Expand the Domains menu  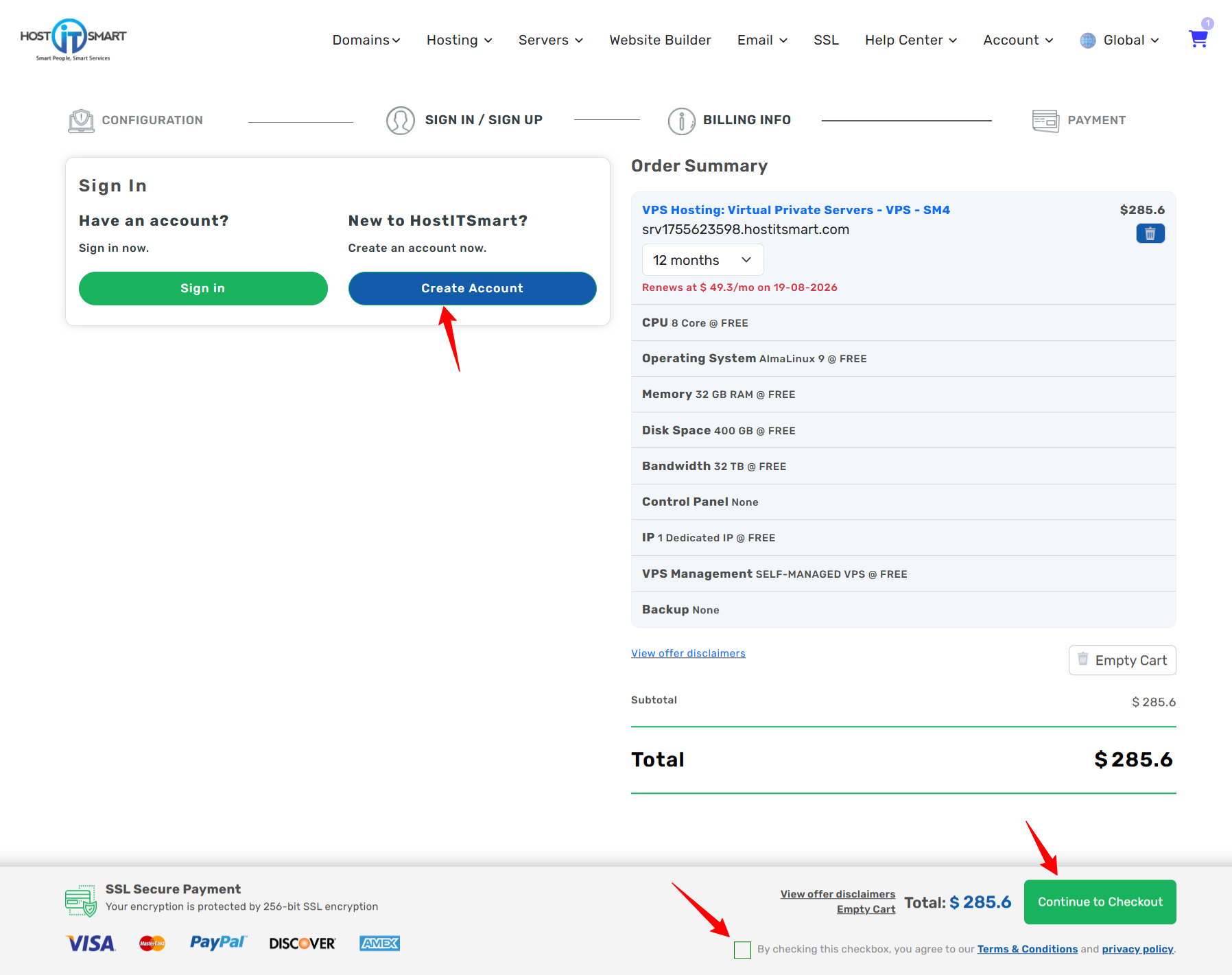point(366,40)
